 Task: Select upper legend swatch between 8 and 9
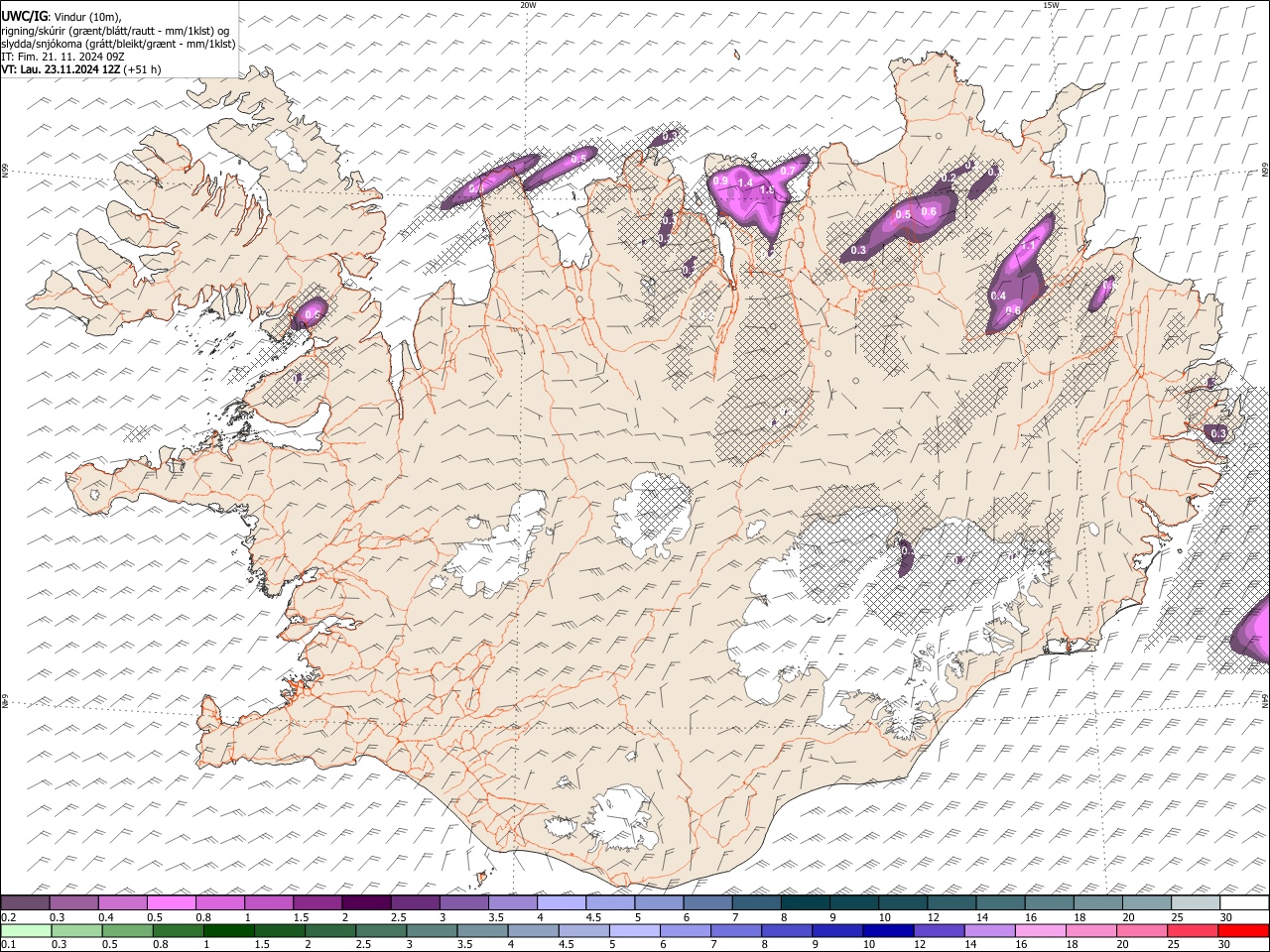pyautogui.click(x=806, y=903)
